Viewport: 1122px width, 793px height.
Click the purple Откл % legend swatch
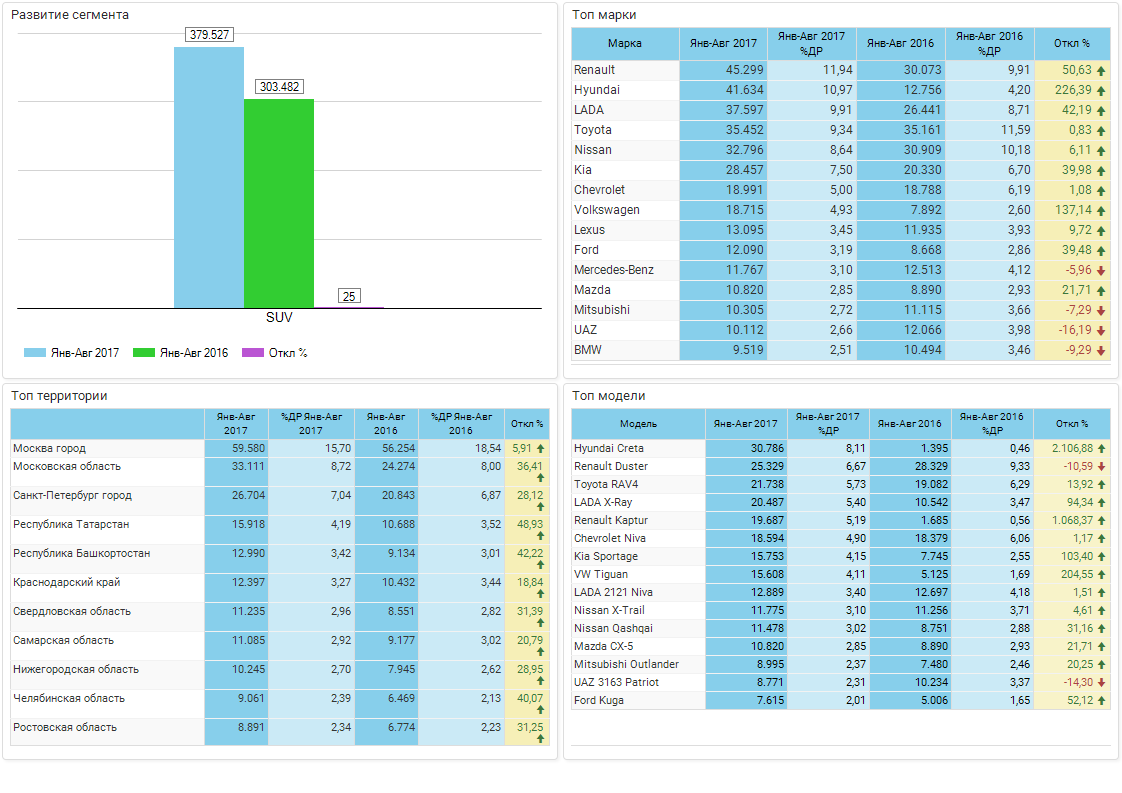click(x=253, y=353)
